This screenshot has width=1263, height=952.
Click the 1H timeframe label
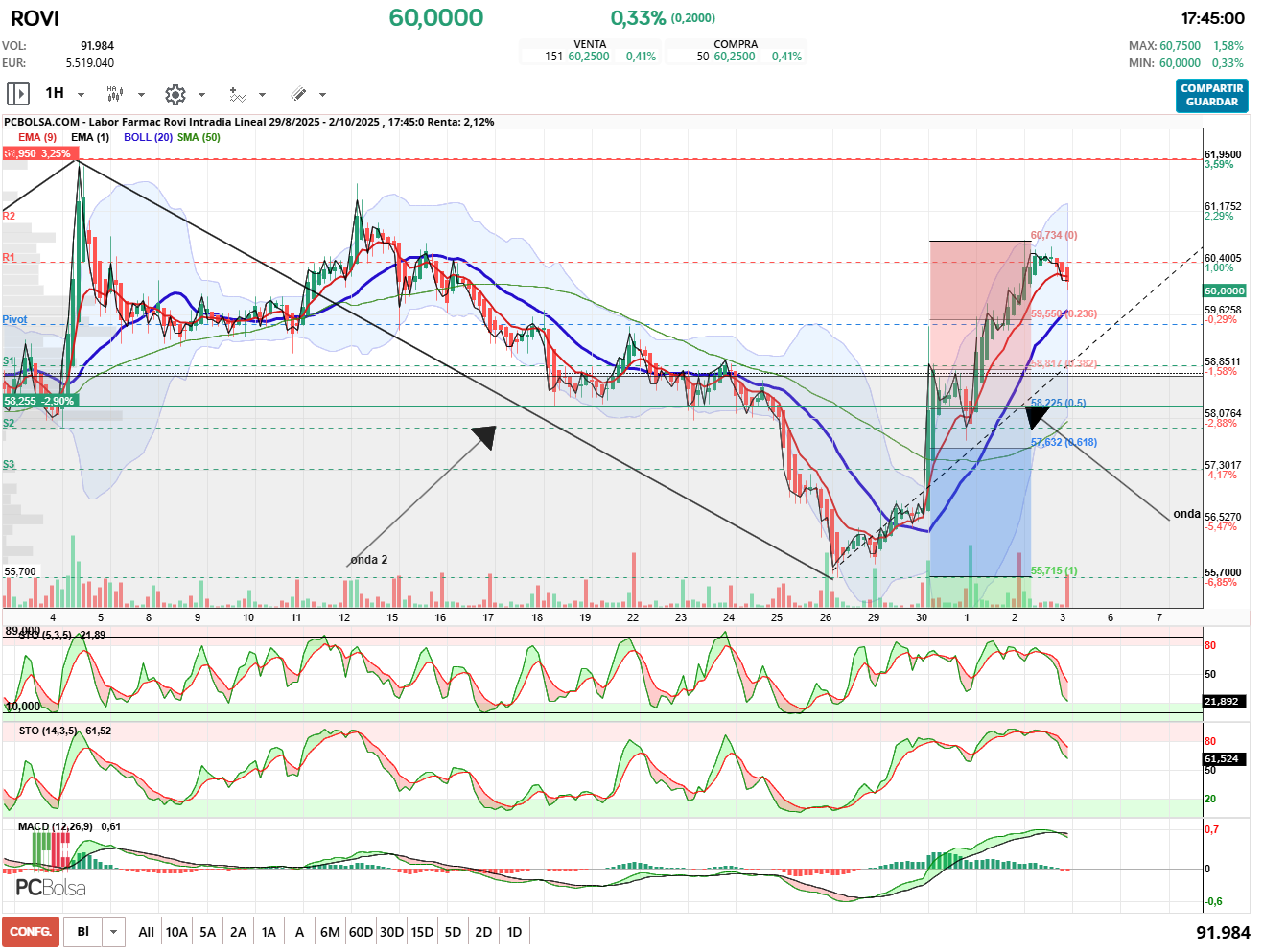tap(55, 93)
